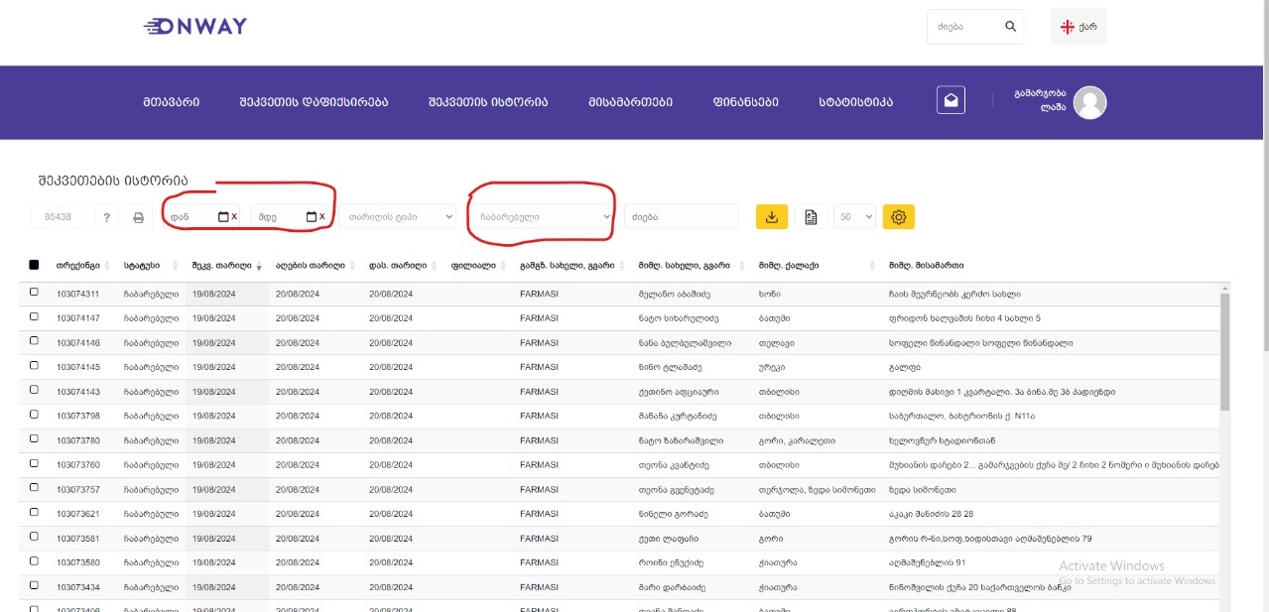Click the document export icon
Image resolution: width=1269 pixels, height=612 pixels.
[811, 217]
